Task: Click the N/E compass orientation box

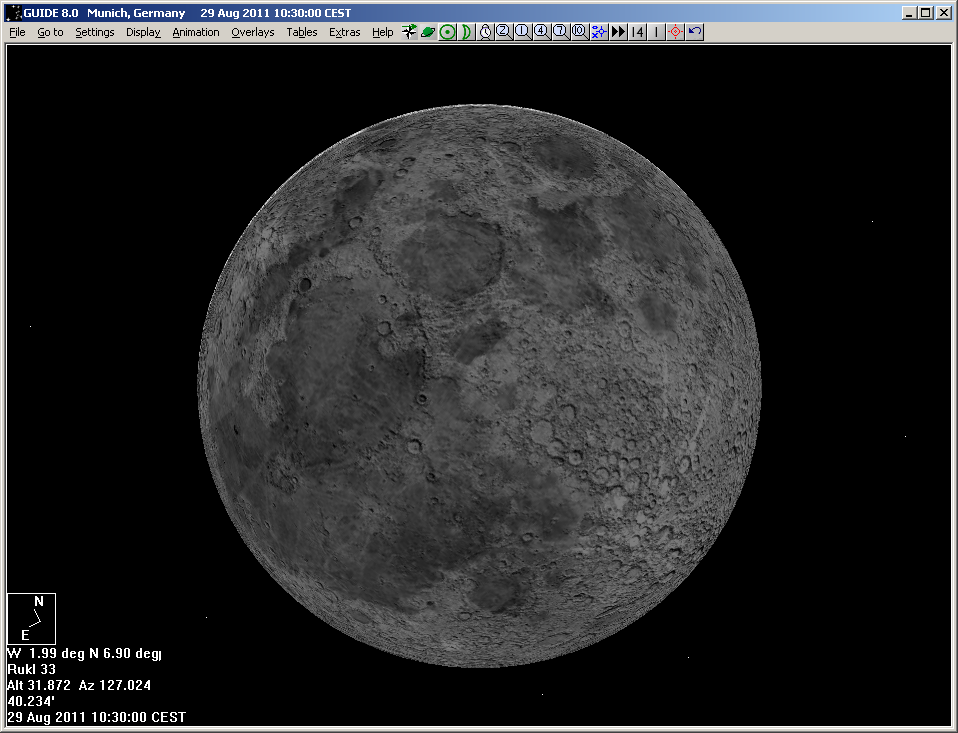Action: click(32, 618)
